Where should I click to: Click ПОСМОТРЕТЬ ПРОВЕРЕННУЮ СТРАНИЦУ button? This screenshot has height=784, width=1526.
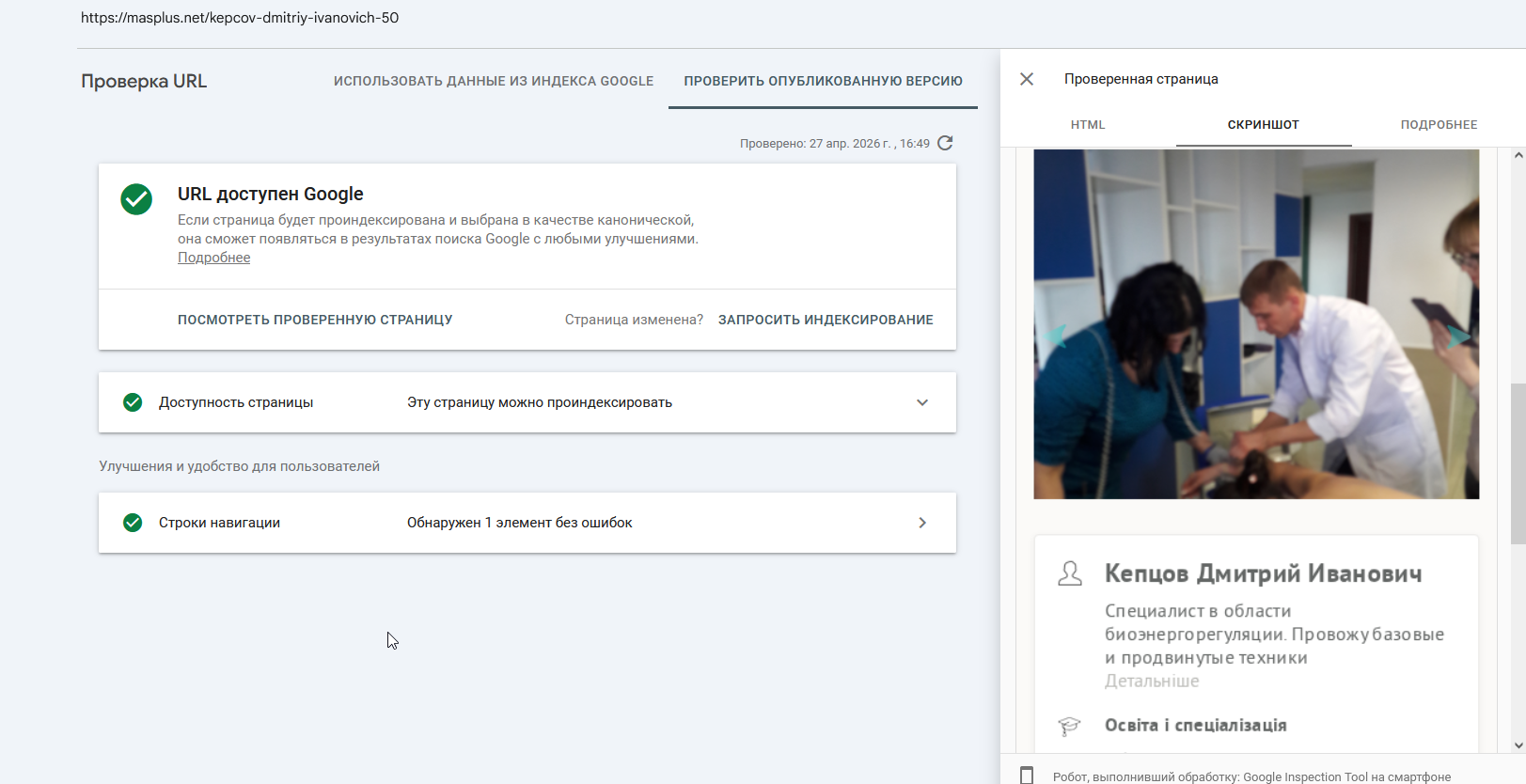(315, 320)
